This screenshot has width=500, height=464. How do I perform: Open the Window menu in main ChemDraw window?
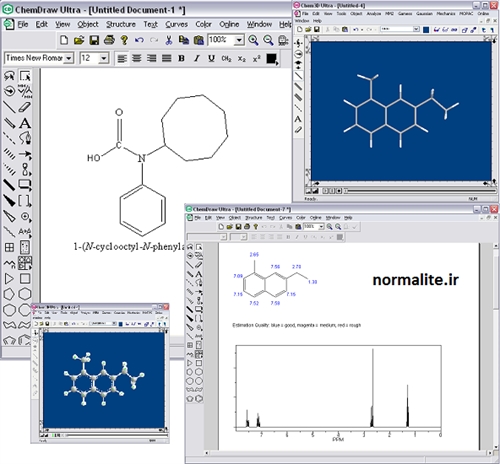[x=259, y=24]
